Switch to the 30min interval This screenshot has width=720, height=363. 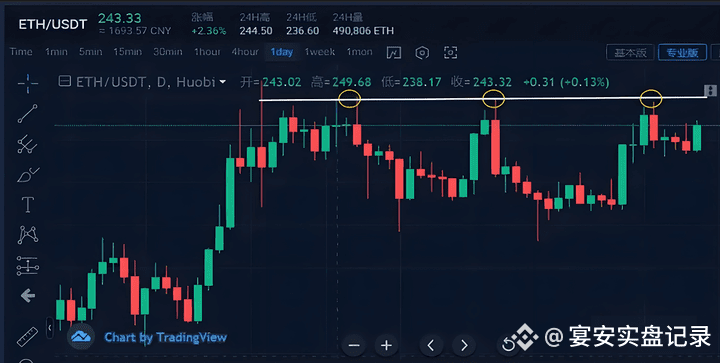168,52
